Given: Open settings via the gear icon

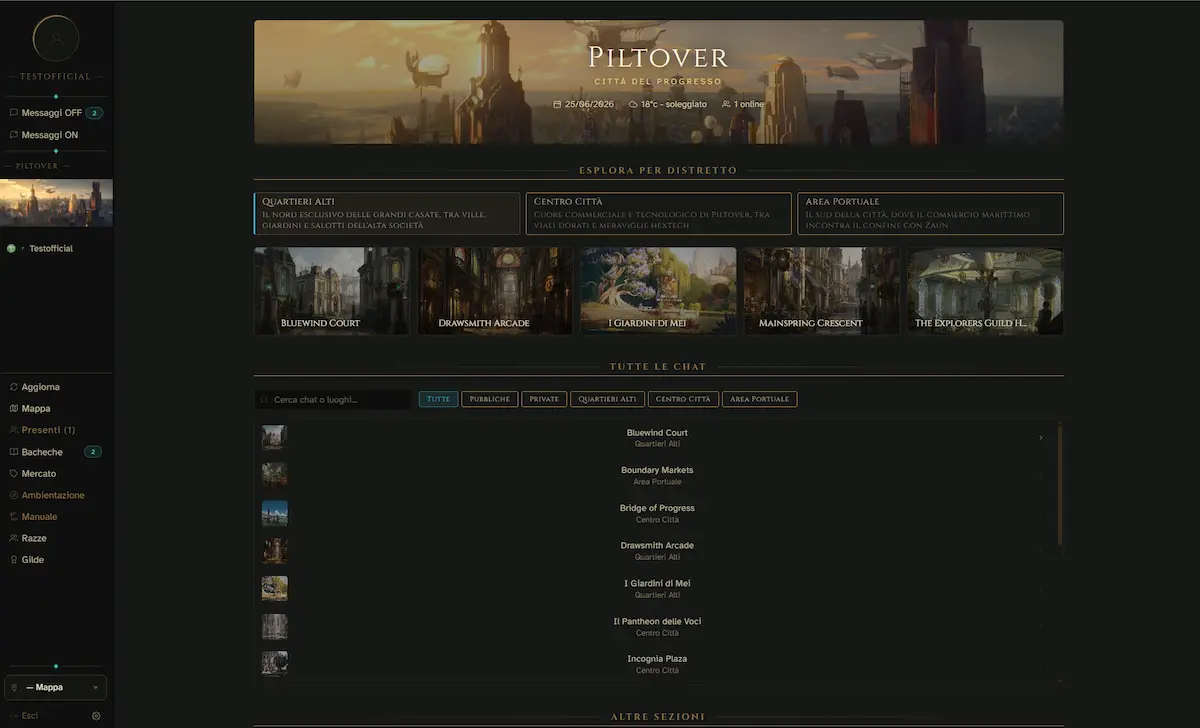Looking at the screenshot, I should tap(96, 716).
